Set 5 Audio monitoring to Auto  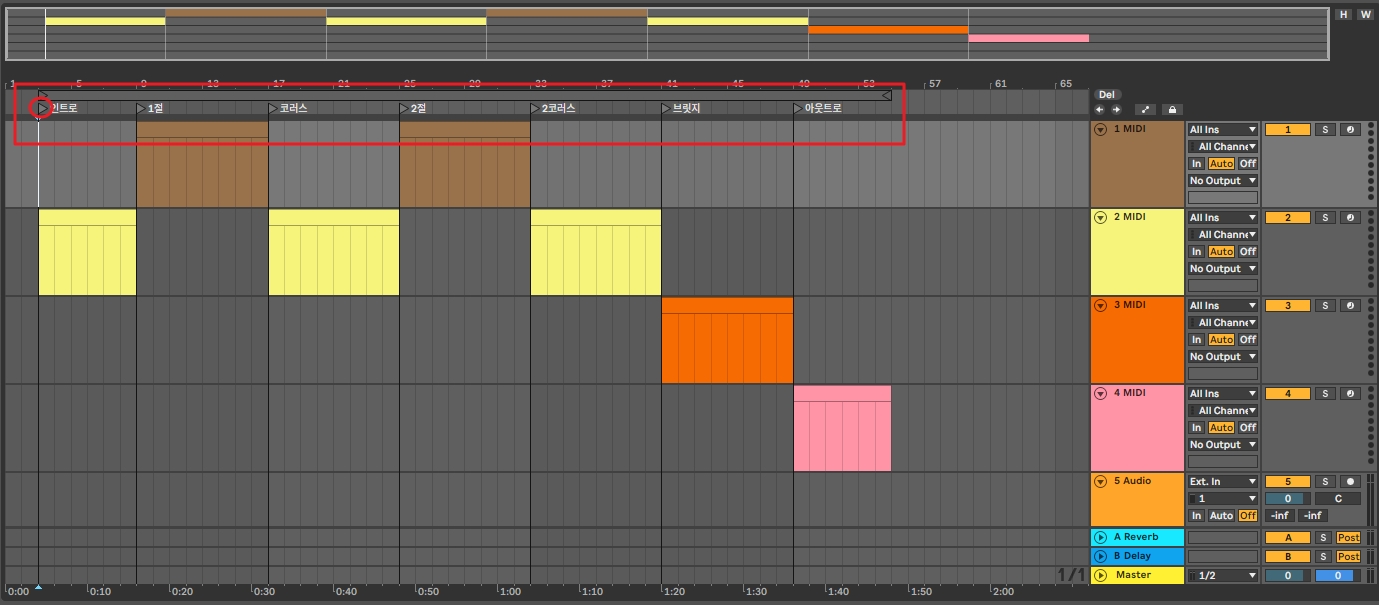[1221, 516]
